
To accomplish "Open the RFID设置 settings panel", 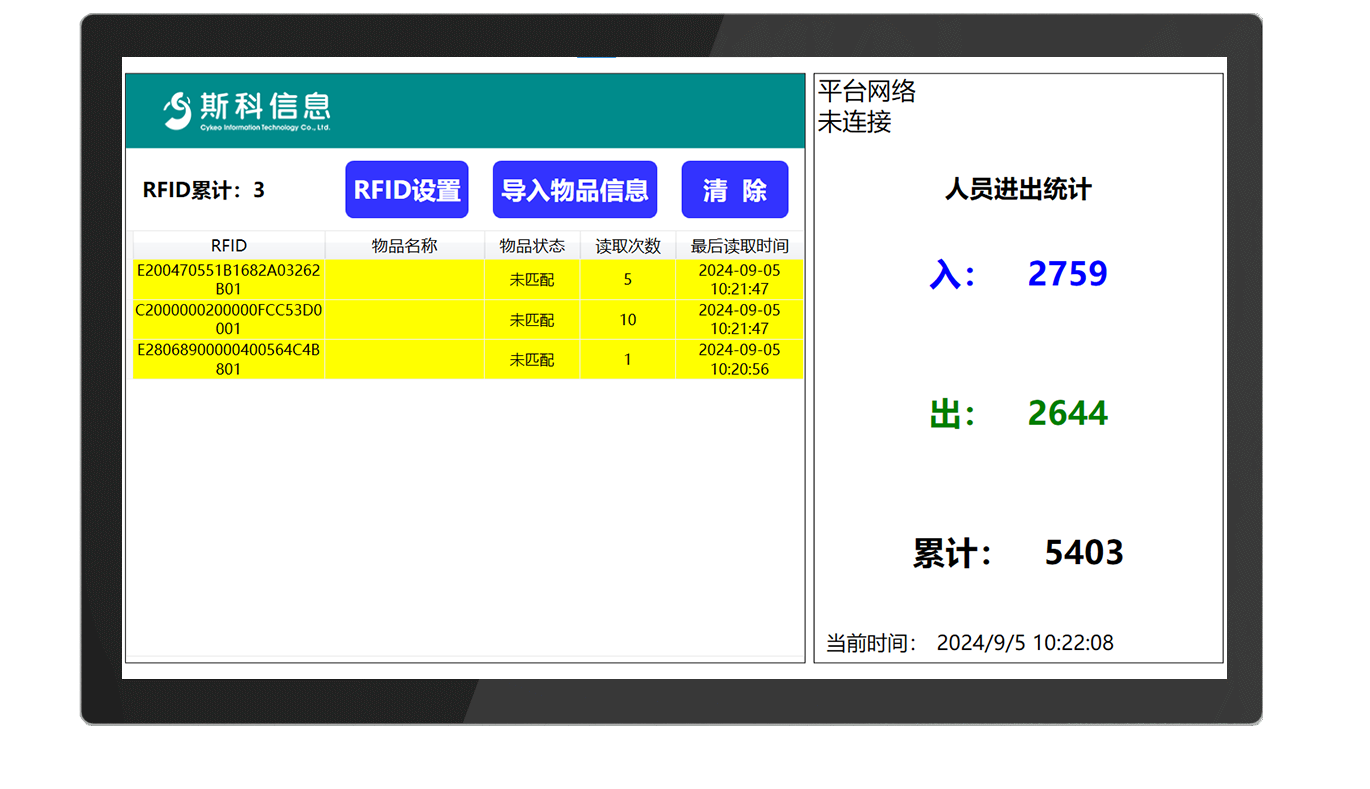I will point(406,189).
